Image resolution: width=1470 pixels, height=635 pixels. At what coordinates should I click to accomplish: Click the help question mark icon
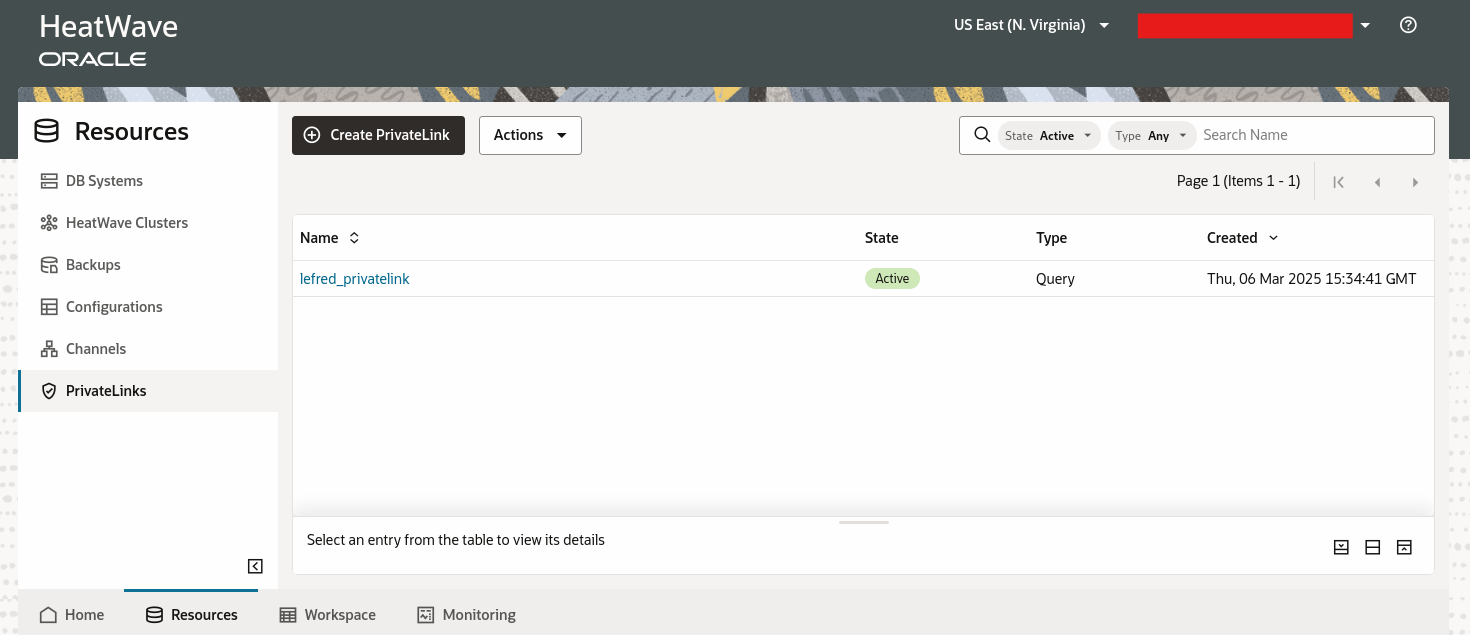tap(1408, 26)
